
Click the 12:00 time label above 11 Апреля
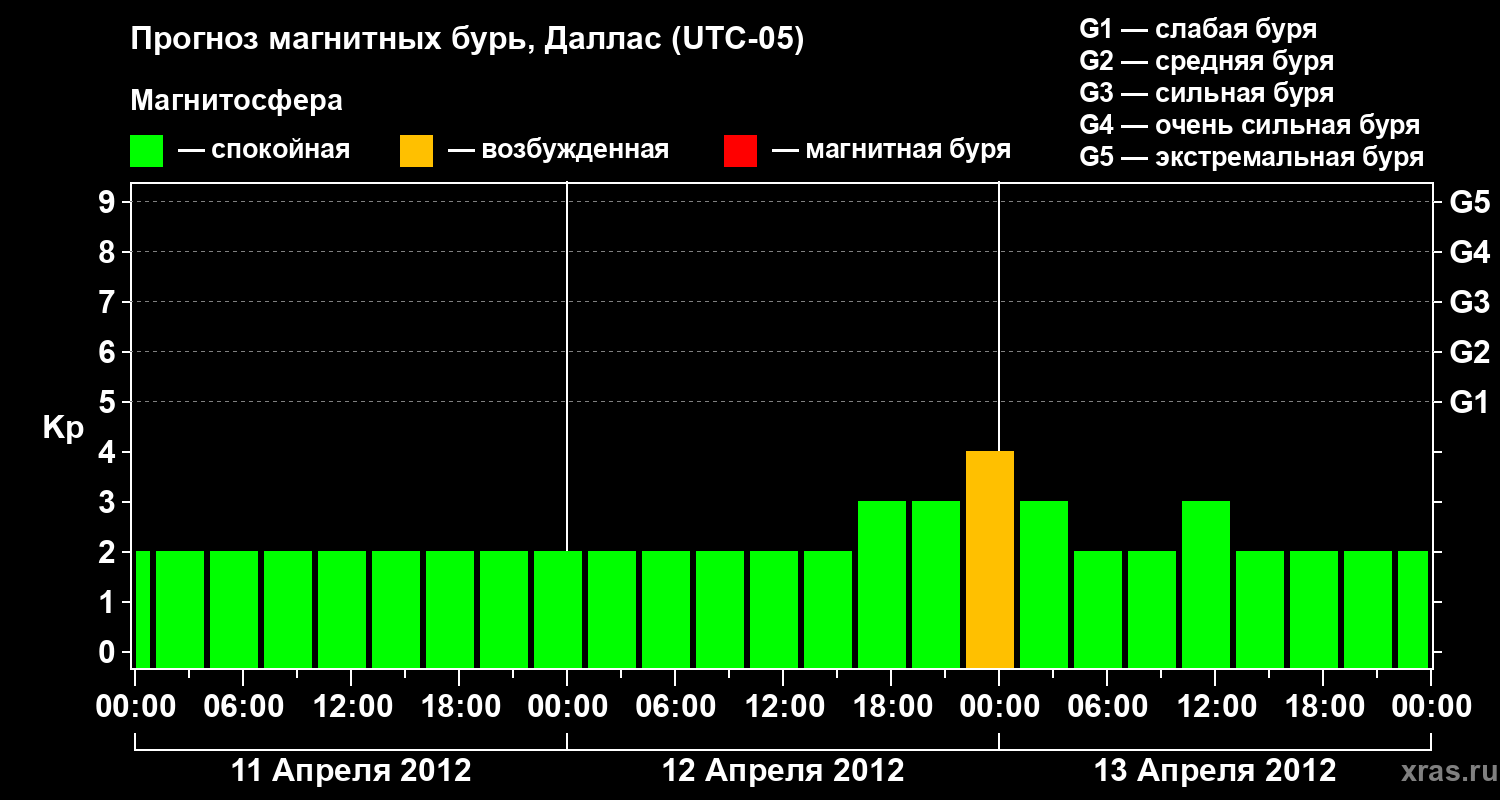(x=351, y=707)
